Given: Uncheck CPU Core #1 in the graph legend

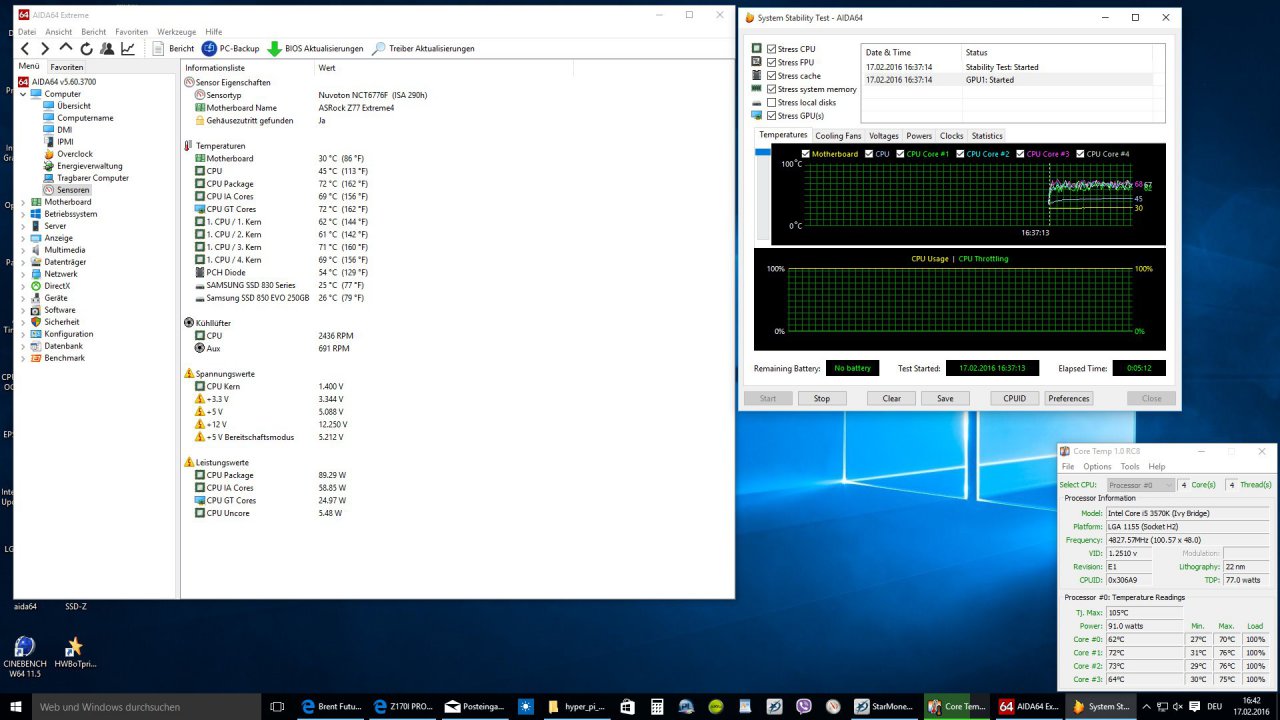Looking at the screenshot, I should click(x=900, y=154).
